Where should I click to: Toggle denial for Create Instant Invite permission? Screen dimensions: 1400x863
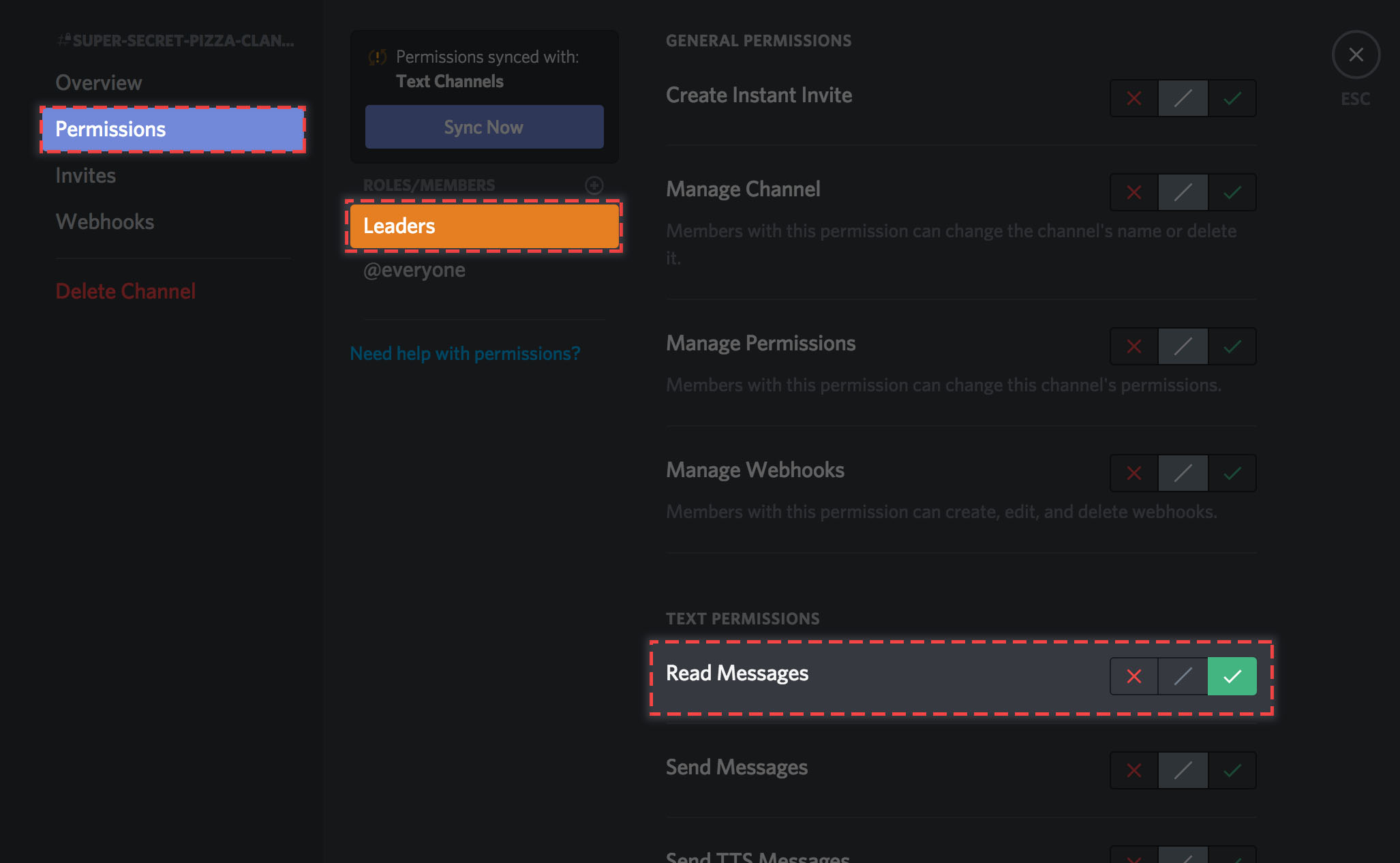coord(1134,97)
